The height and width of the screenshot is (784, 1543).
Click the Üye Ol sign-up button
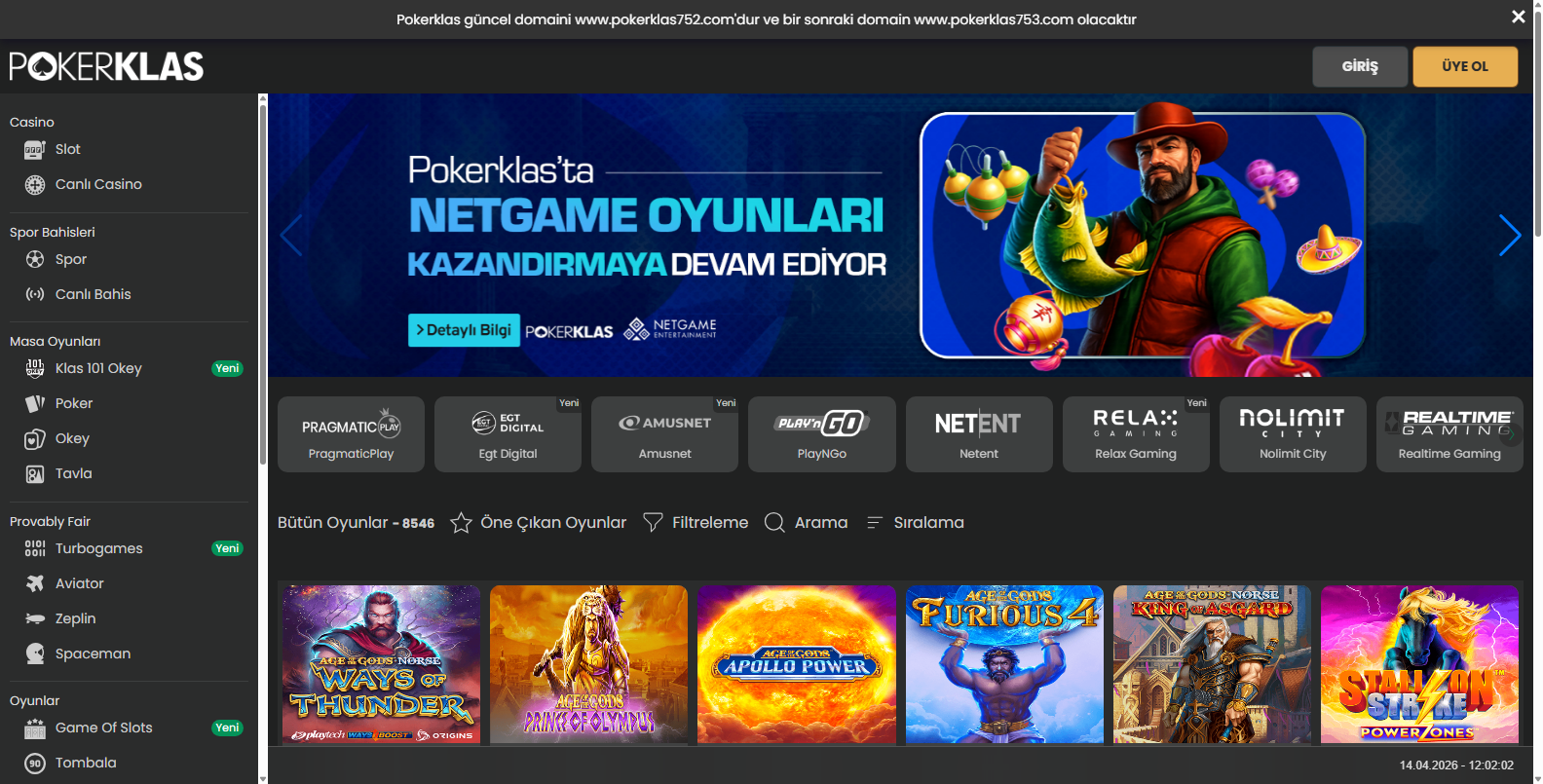tap(1465, 66)
